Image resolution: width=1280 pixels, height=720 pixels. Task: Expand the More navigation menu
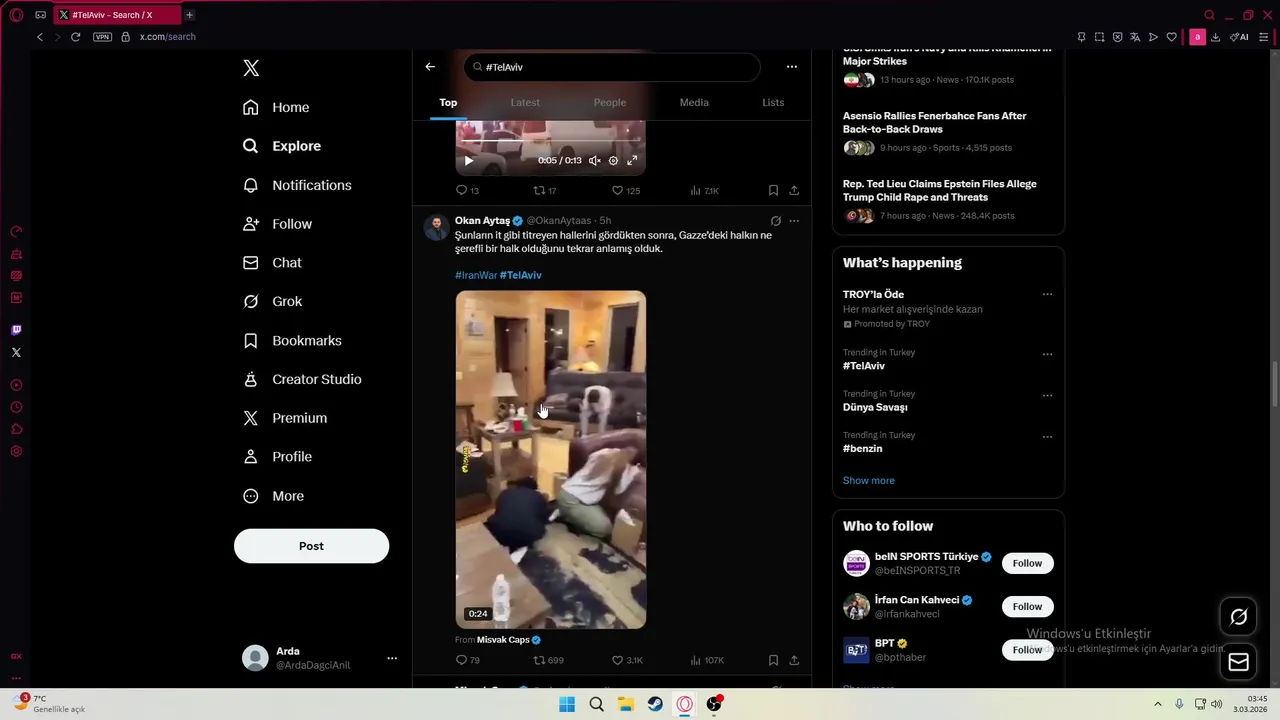(x=274, y=496)
